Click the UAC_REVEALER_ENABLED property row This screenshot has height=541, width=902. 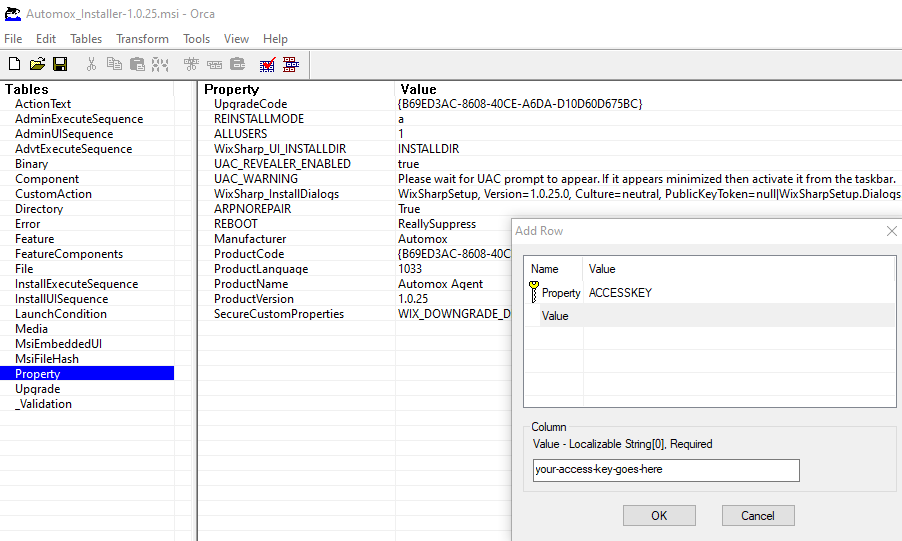[282, 163]
